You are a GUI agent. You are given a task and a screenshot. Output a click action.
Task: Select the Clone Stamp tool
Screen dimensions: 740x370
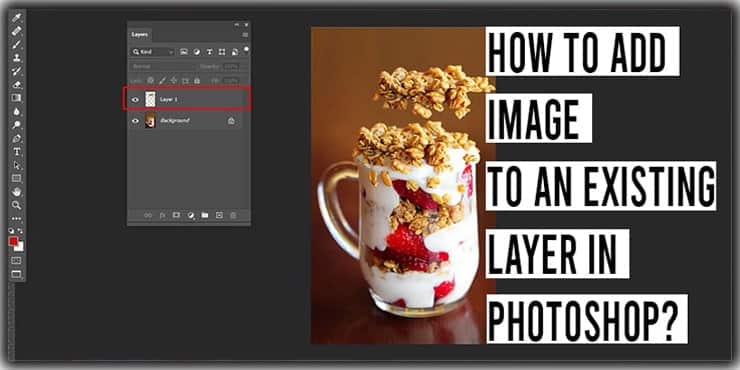point(17,58)
